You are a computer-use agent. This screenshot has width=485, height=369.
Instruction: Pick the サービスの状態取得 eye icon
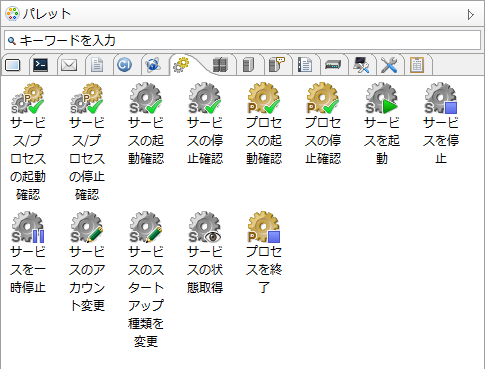pos(205,227)
